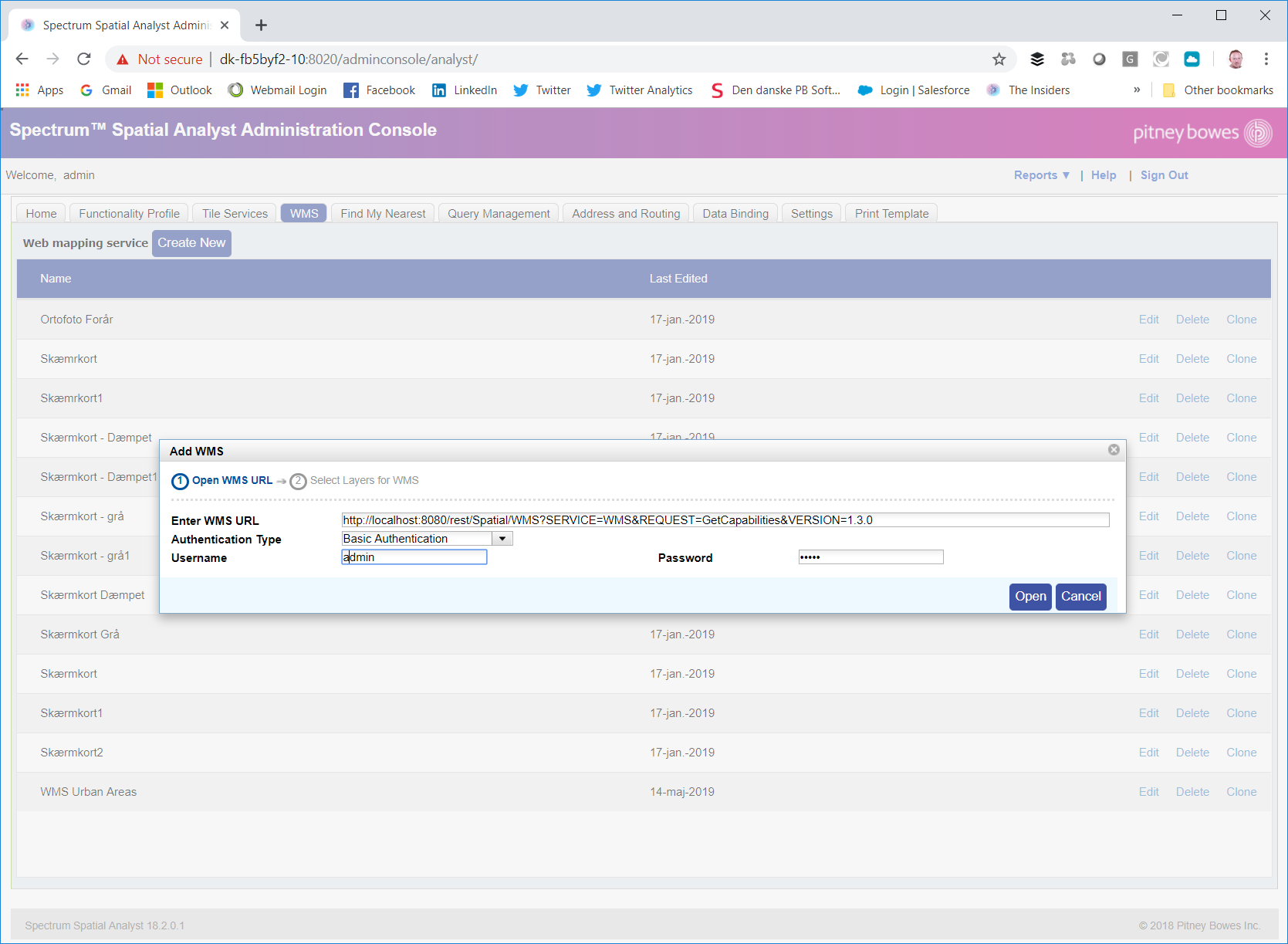Image resolution: width=1288 pixels, height=944 pixels.
Task: Open the Gmail bookmark
Action: 106,90
